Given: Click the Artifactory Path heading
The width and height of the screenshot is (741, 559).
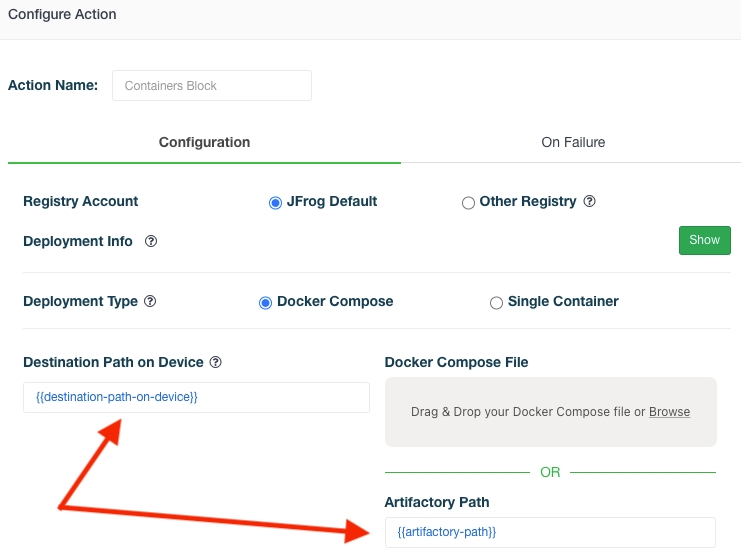Looking at the screenshot, I should [x=437, y=501].
